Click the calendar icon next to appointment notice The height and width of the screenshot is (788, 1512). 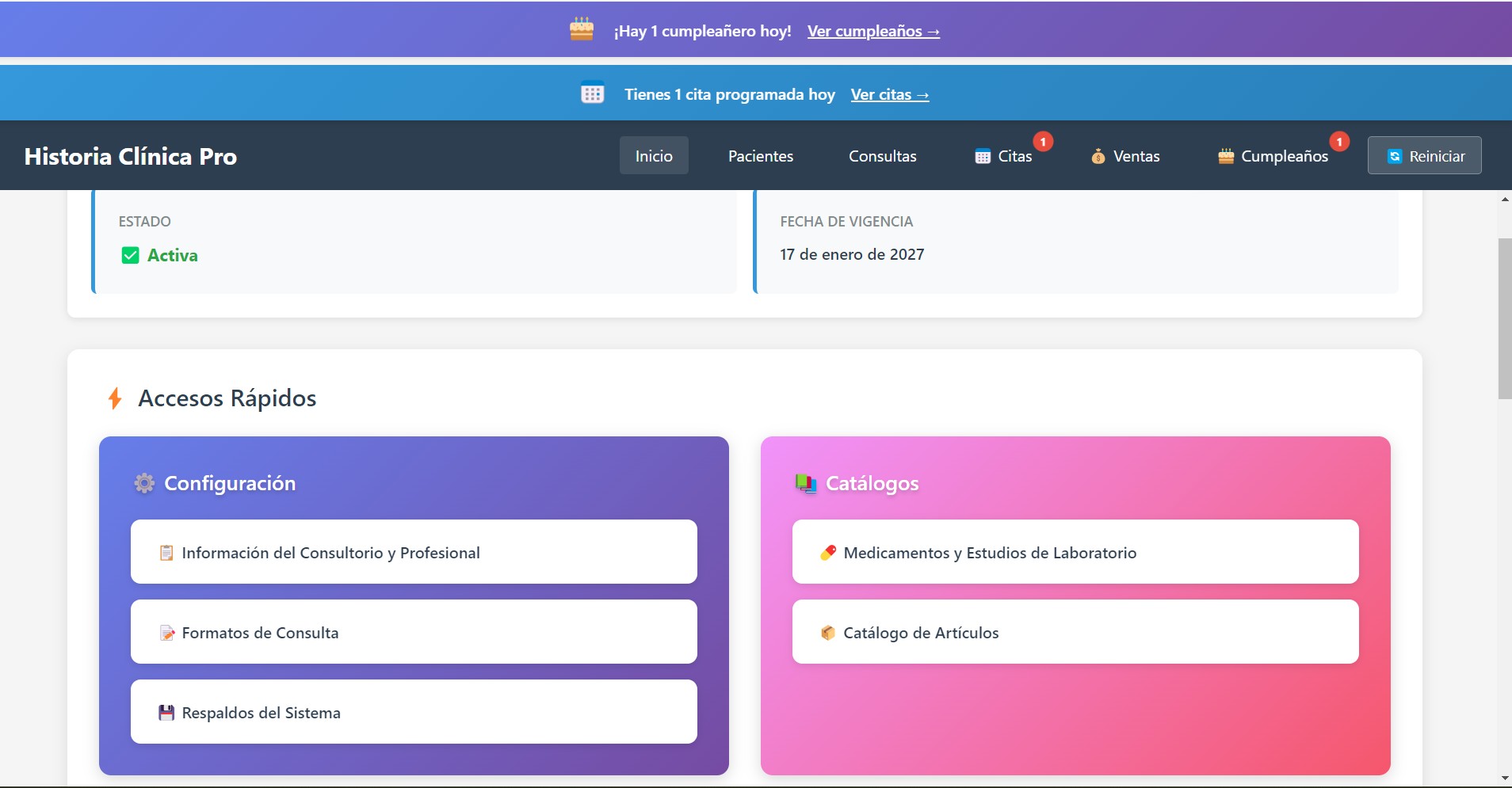(x=591, y=93)
